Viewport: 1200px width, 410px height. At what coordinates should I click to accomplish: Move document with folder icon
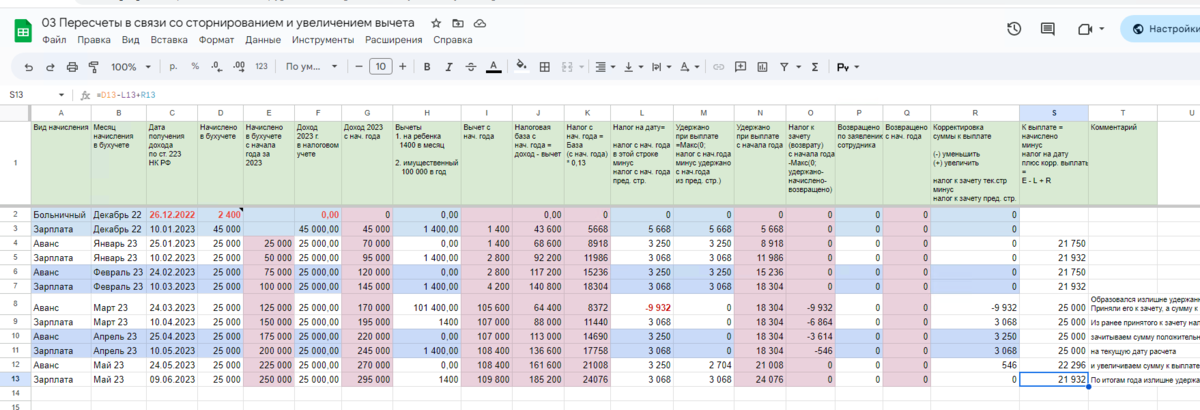[457, 22]
